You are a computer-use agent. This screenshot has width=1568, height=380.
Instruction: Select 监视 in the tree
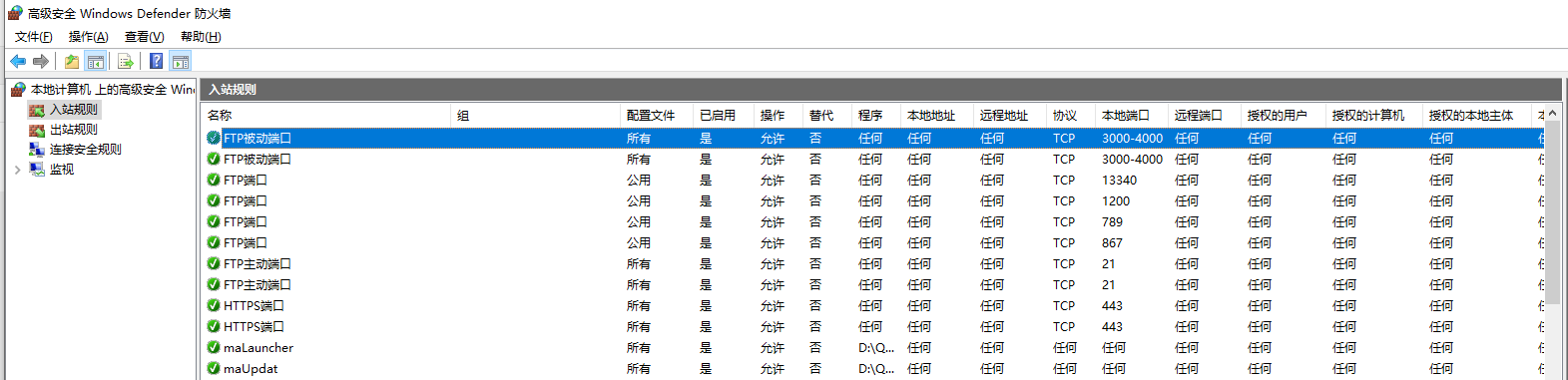point(62,170)
